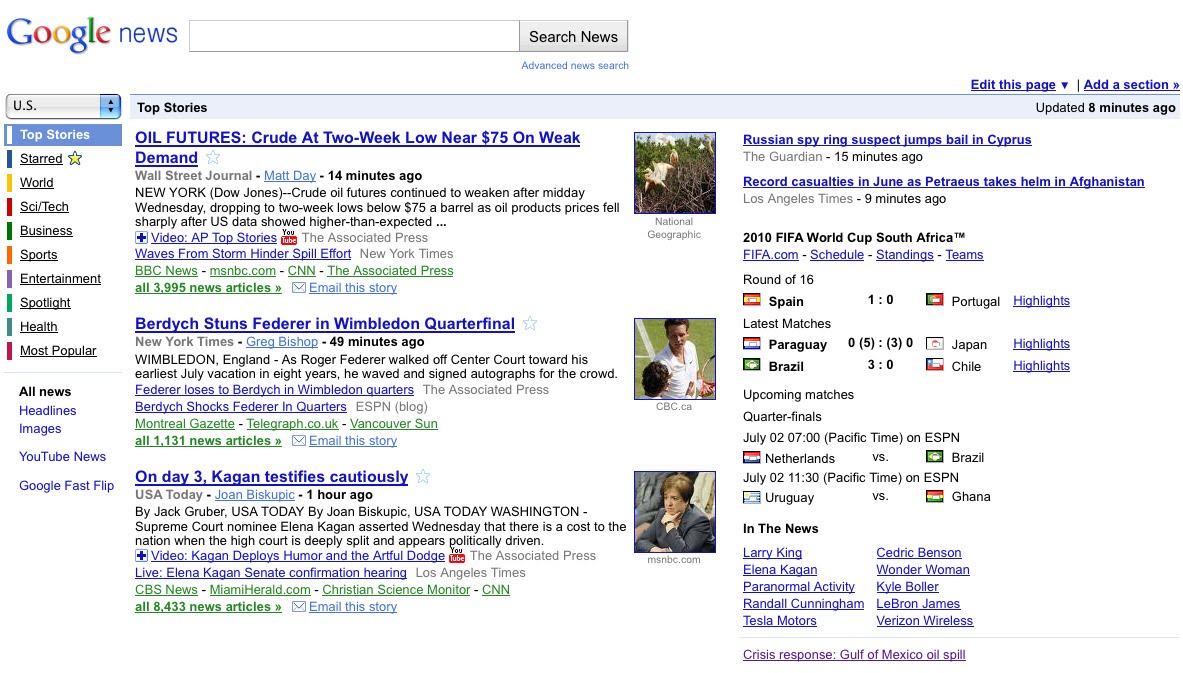
Task: Star the OIL FUTURES crude oil story
Action: [214, 158]
